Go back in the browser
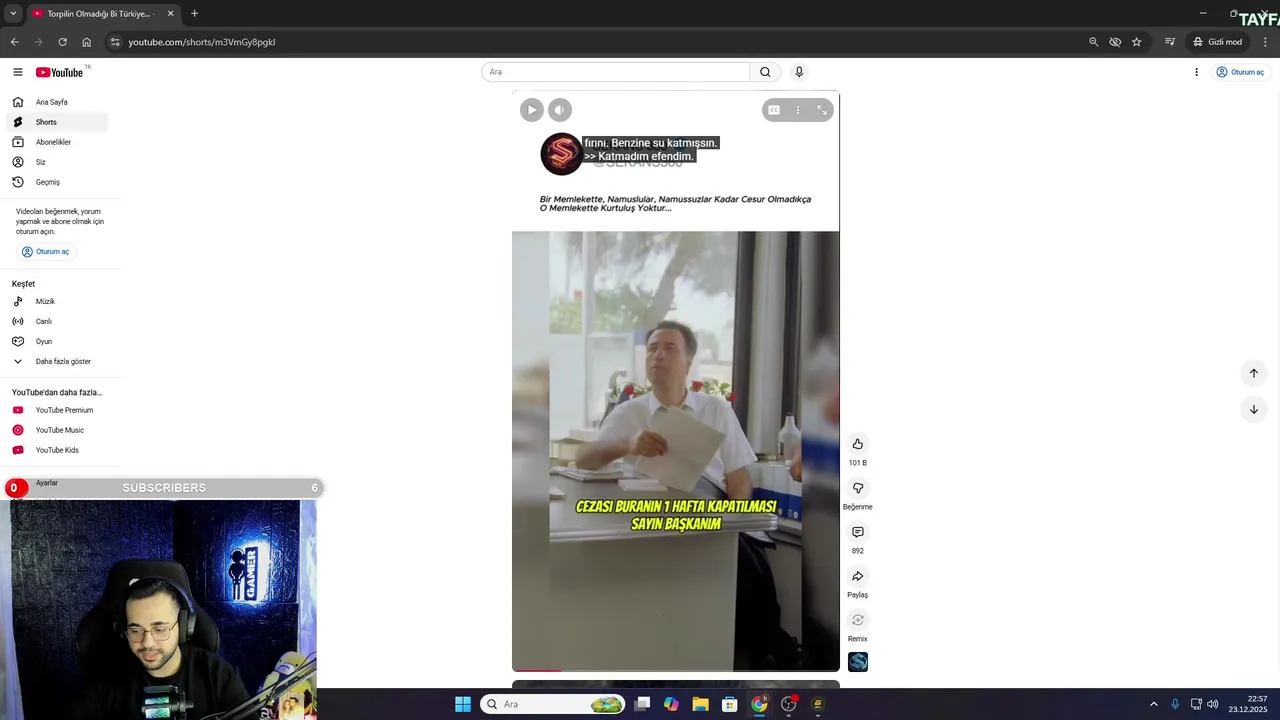The image size is (1280, 720). tap(14, 42)
